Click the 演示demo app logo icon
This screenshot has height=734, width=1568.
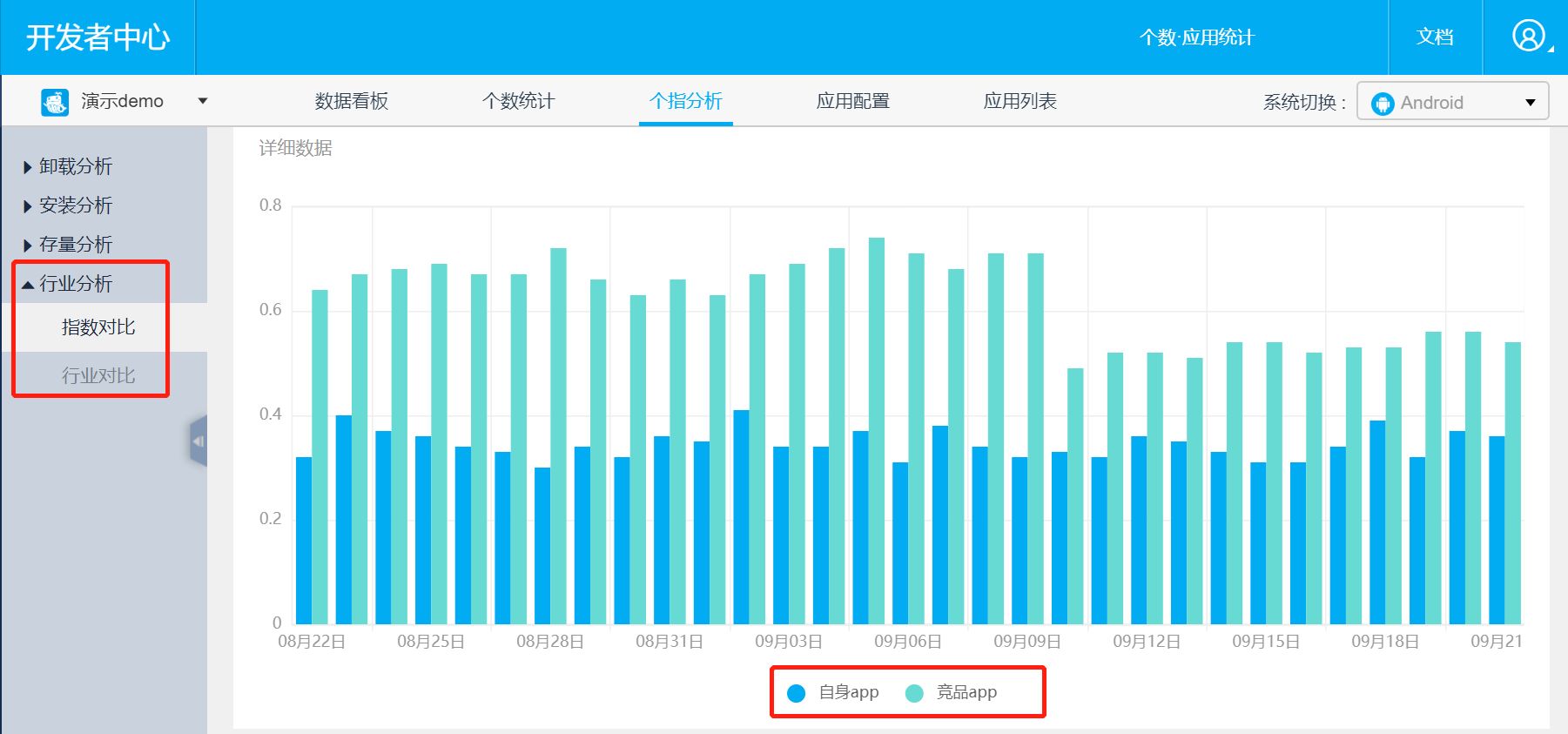[55, 102]
